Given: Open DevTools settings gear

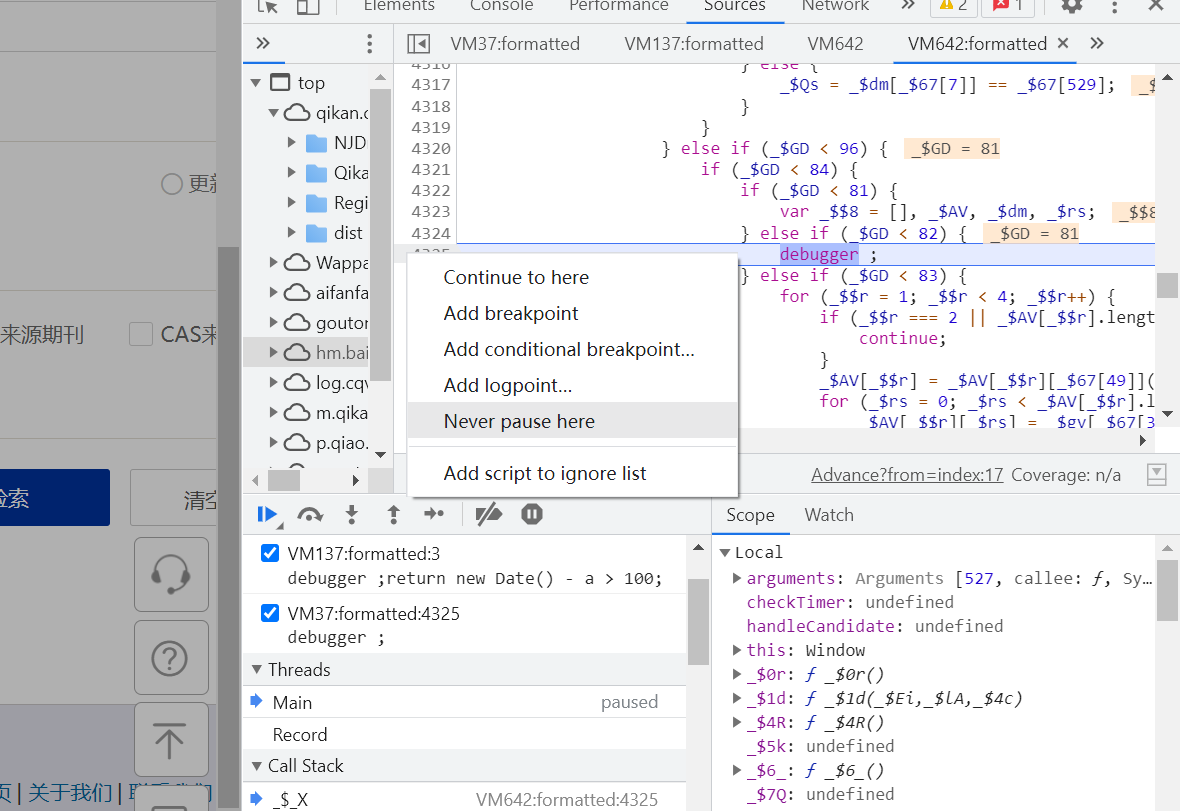Looking at the screenshot, I should pos(1072,6).
